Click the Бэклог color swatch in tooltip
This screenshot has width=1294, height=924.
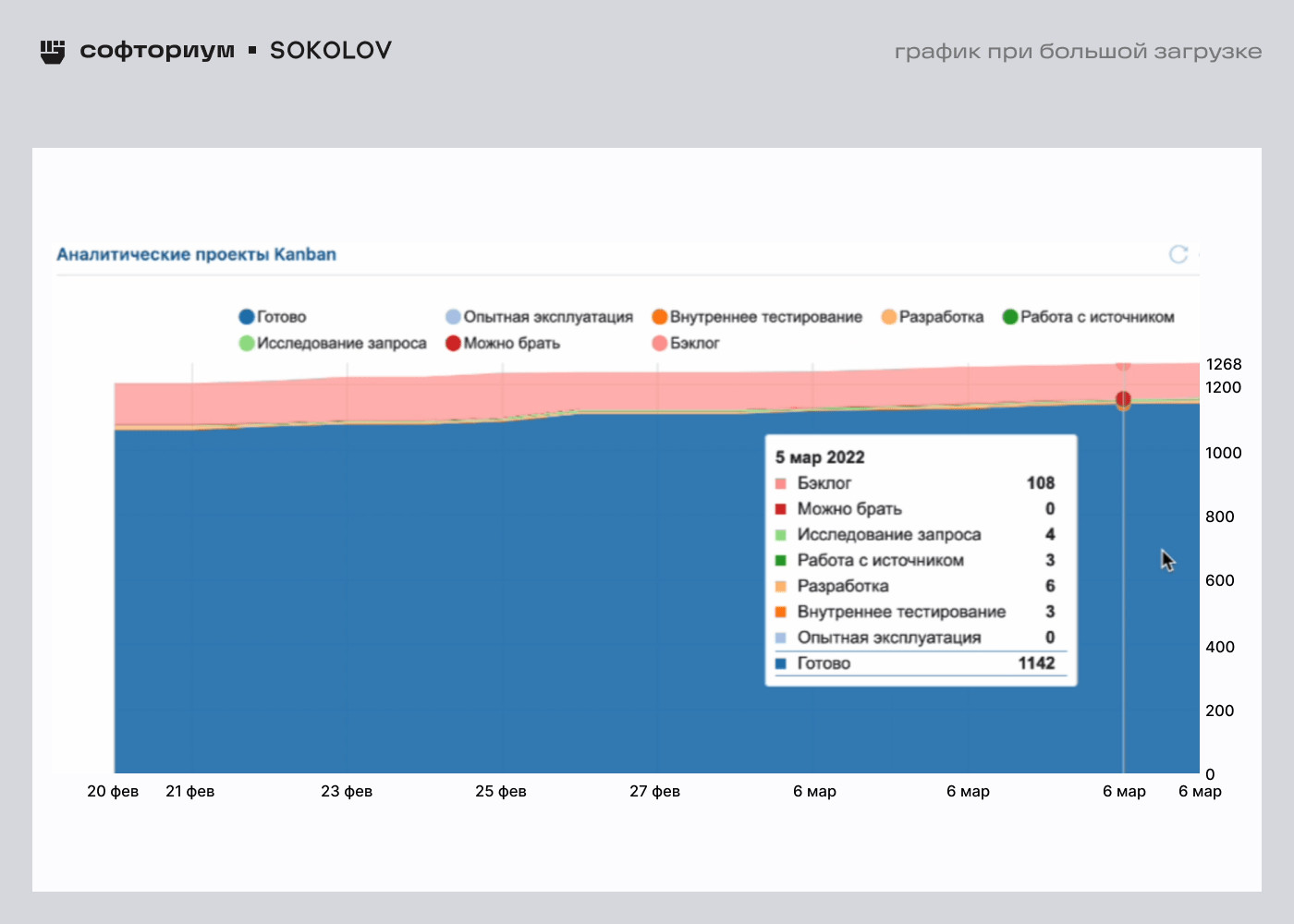tap(781, 483)
